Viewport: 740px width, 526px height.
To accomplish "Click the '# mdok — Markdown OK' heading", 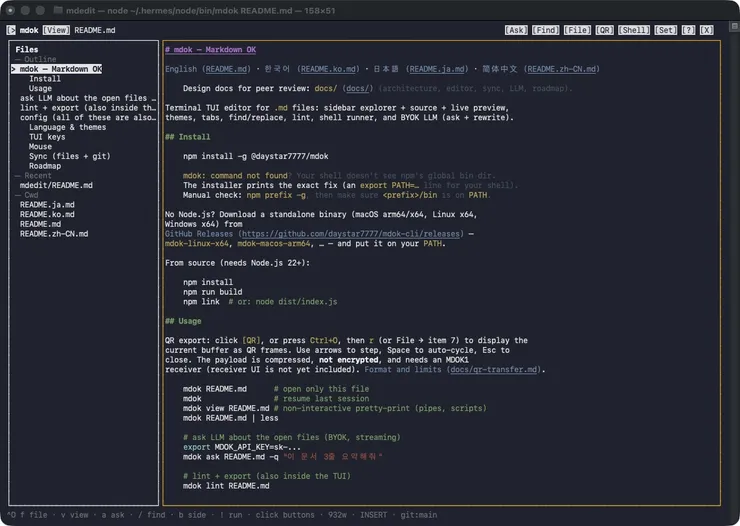I will coord(210,50).
